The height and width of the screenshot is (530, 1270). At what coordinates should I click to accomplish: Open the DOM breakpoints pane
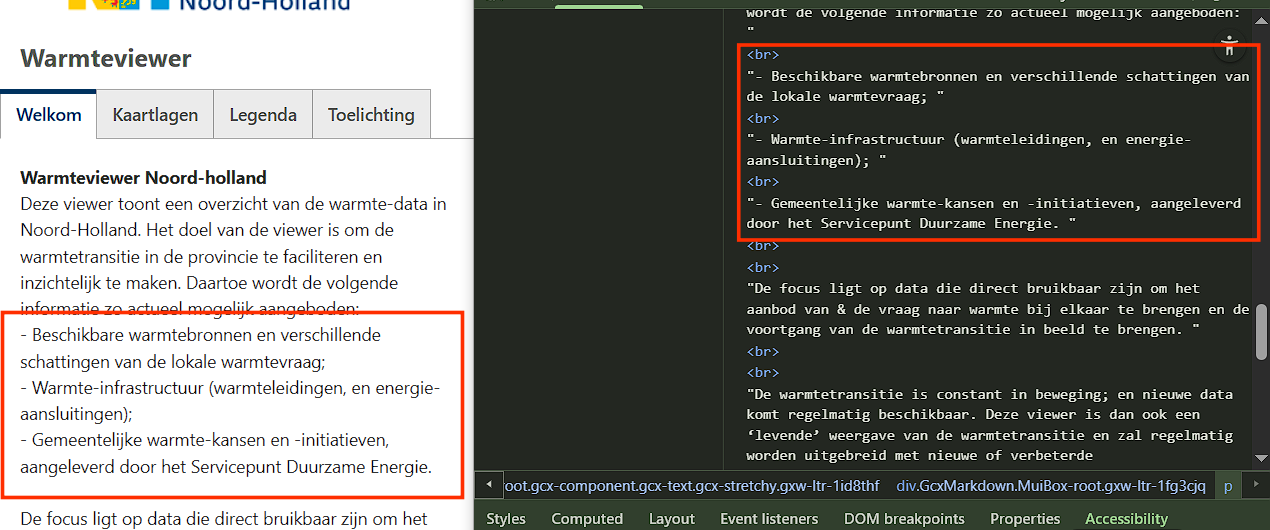(904, 518)
